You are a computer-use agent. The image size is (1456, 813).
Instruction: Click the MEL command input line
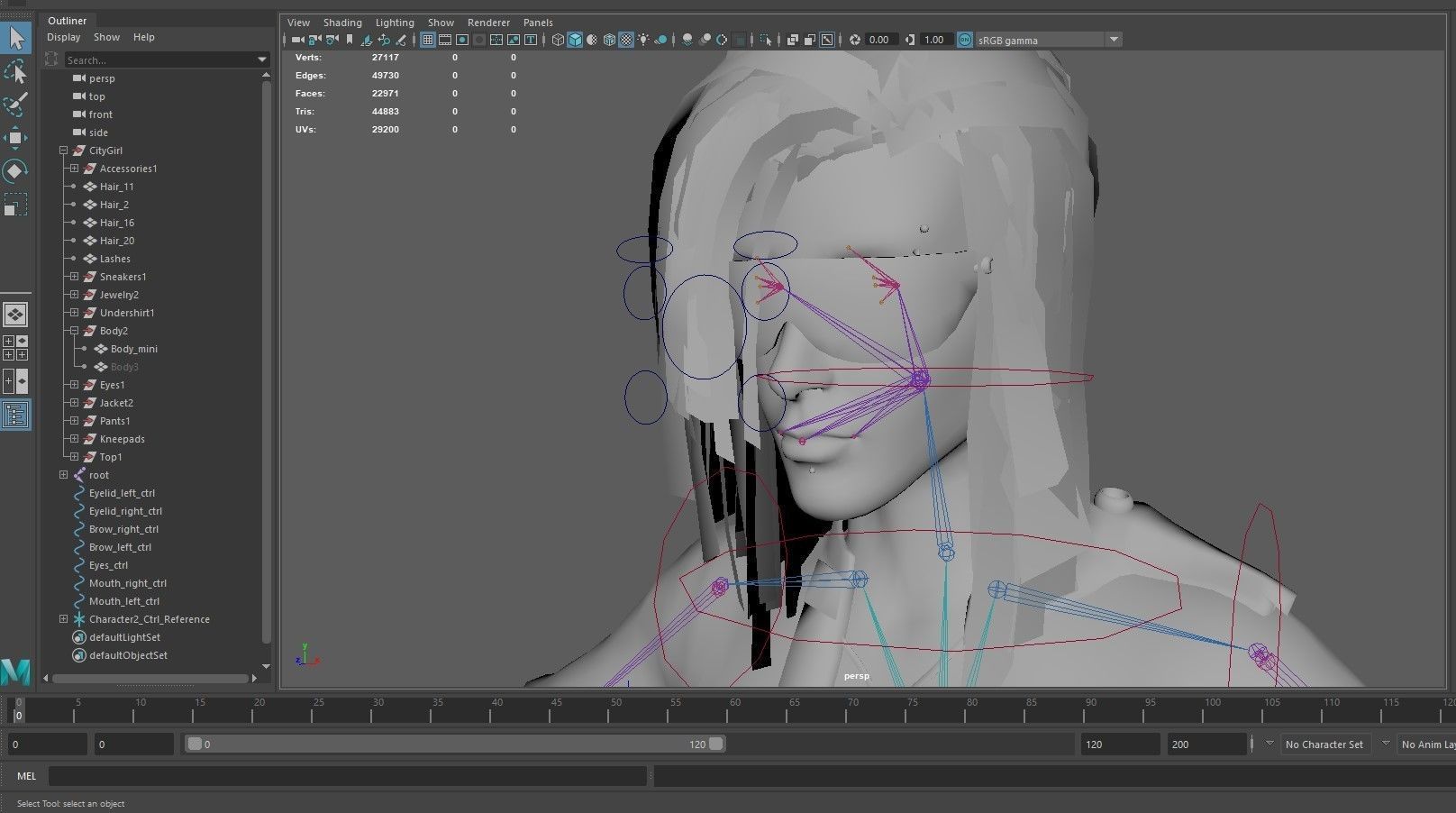(348, 776)
